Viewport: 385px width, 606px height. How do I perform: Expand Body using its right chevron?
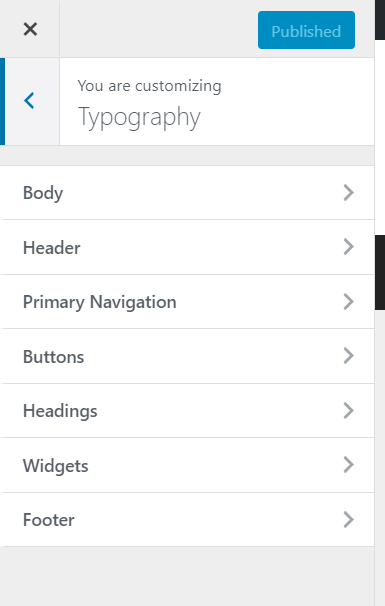349,192
